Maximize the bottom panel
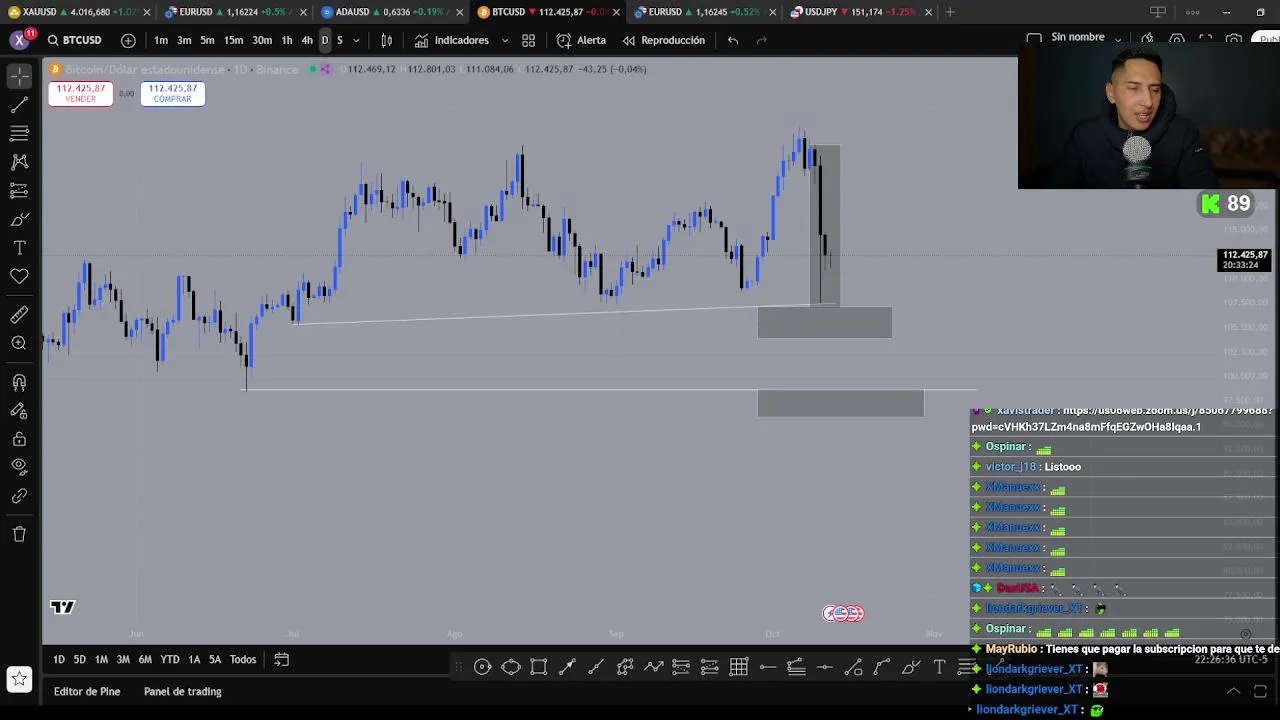The image size is (1280, 720). click(x=1260, y=691)
